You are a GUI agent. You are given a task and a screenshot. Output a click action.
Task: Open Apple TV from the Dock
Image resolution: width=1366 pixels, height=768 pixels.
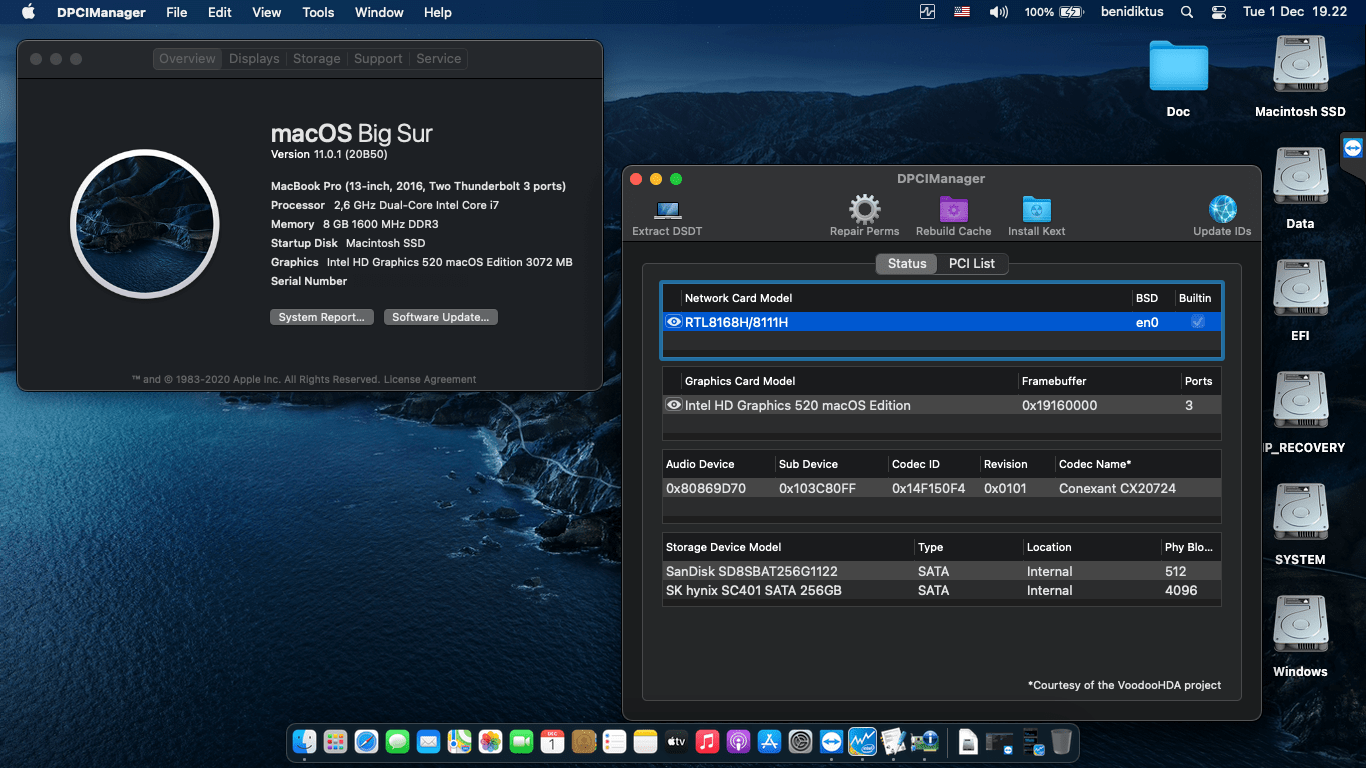click(676, 741)
